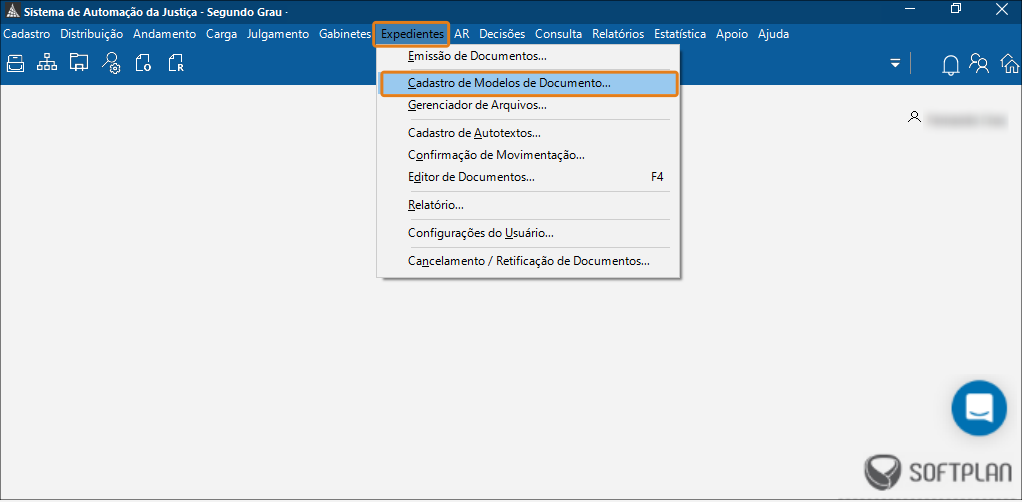Select Emissão de Documentos menu entry
1022x502 pixels.
point(529,56)
